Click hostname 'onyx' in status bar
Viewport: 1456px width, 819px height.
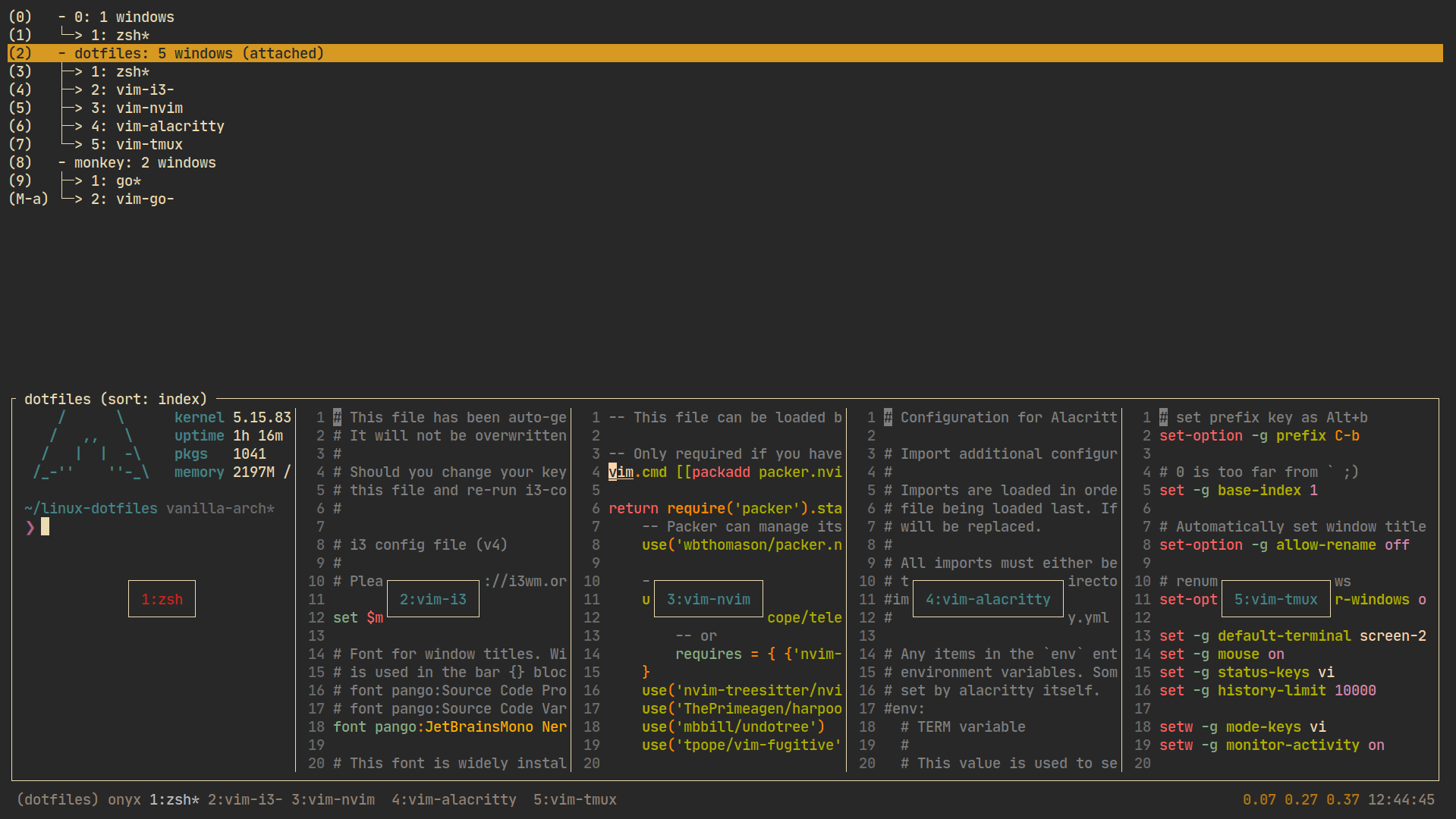[x=124, y=799]
